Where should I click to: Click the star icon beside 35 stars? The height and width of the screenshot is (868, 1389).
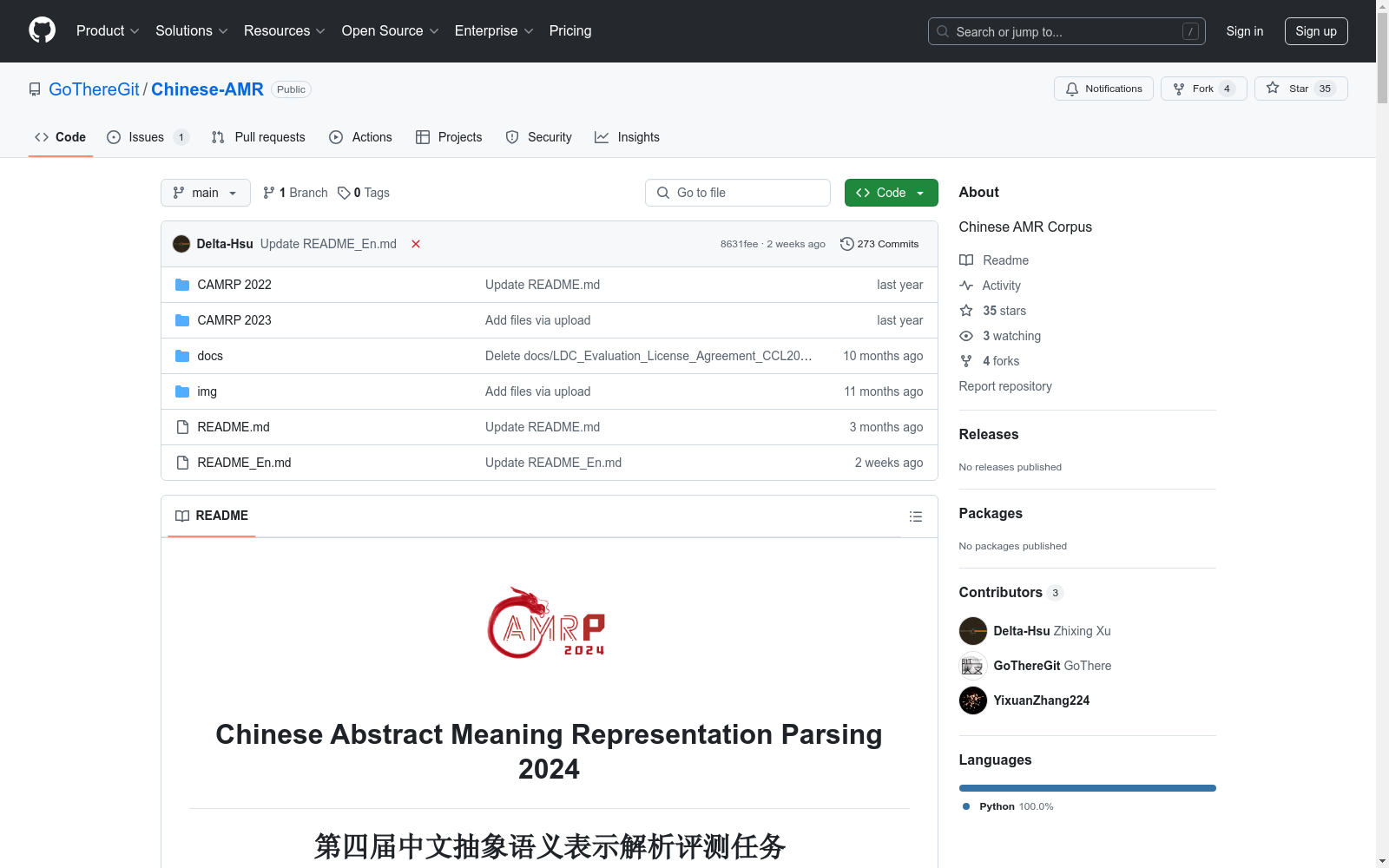coord(966,311)
